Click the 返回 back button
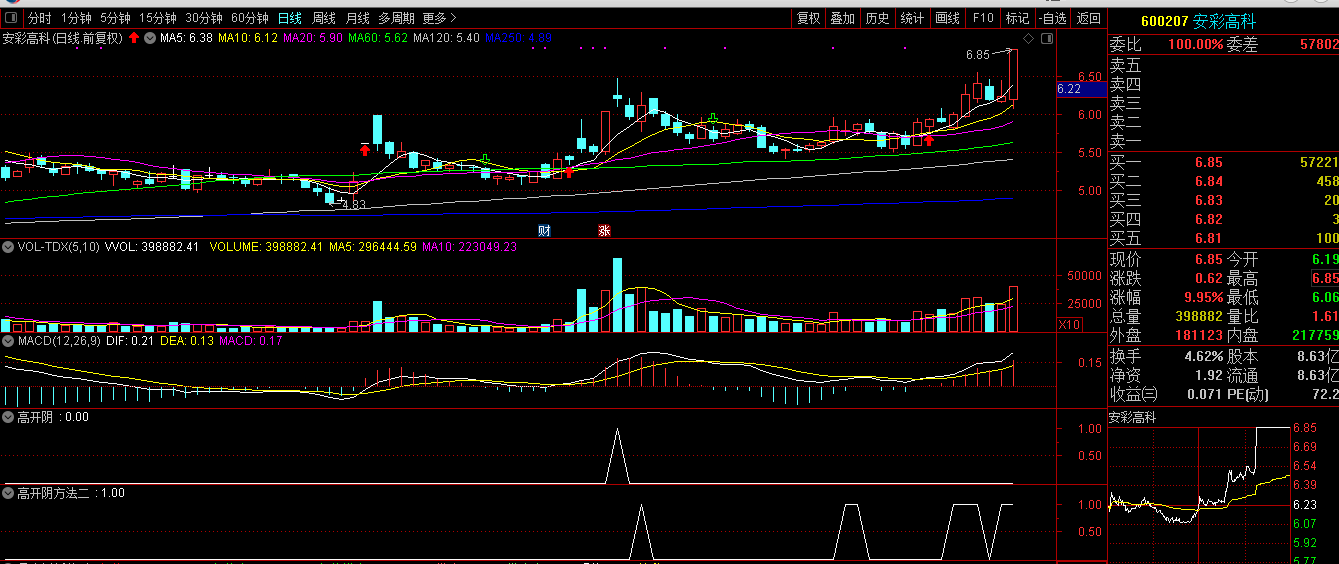Image resolution: width=1339 pixels, height=564 pixels. (x=1088, y=18)
